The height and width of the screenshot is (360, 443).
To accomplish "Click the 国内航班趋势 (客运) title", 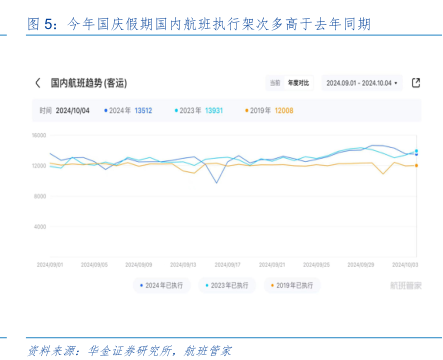I will tap(89, 83).
